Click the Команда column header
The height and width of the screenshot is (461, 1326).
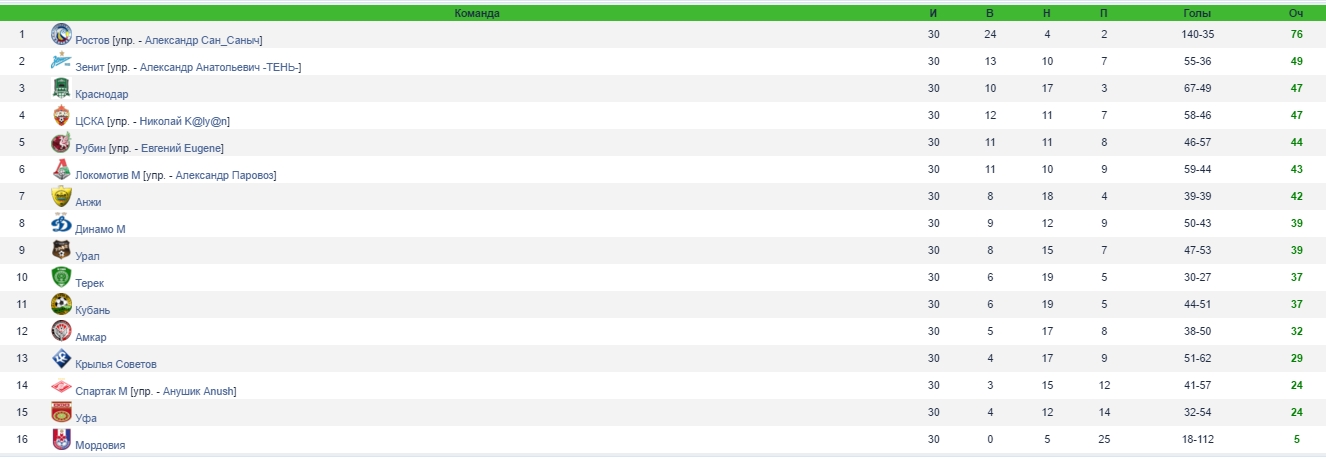coord(477,13)
